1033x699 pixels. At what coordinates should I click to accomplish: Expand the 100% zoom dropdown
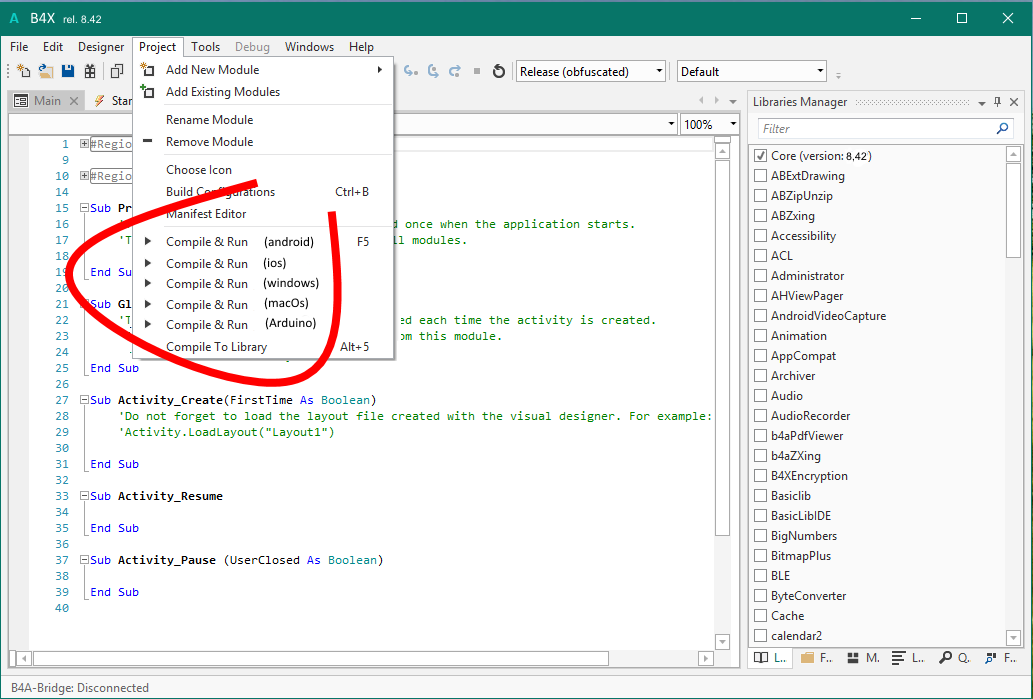(733, 124)
